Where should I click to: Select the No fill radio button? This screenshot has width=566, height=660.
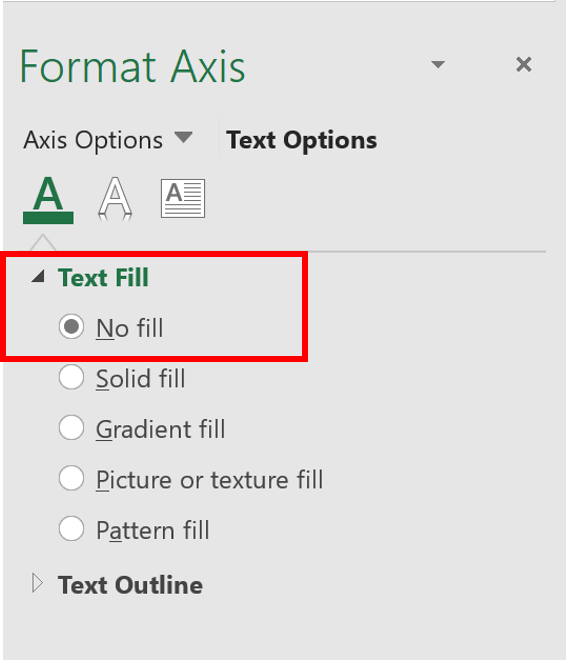(71, 327)
